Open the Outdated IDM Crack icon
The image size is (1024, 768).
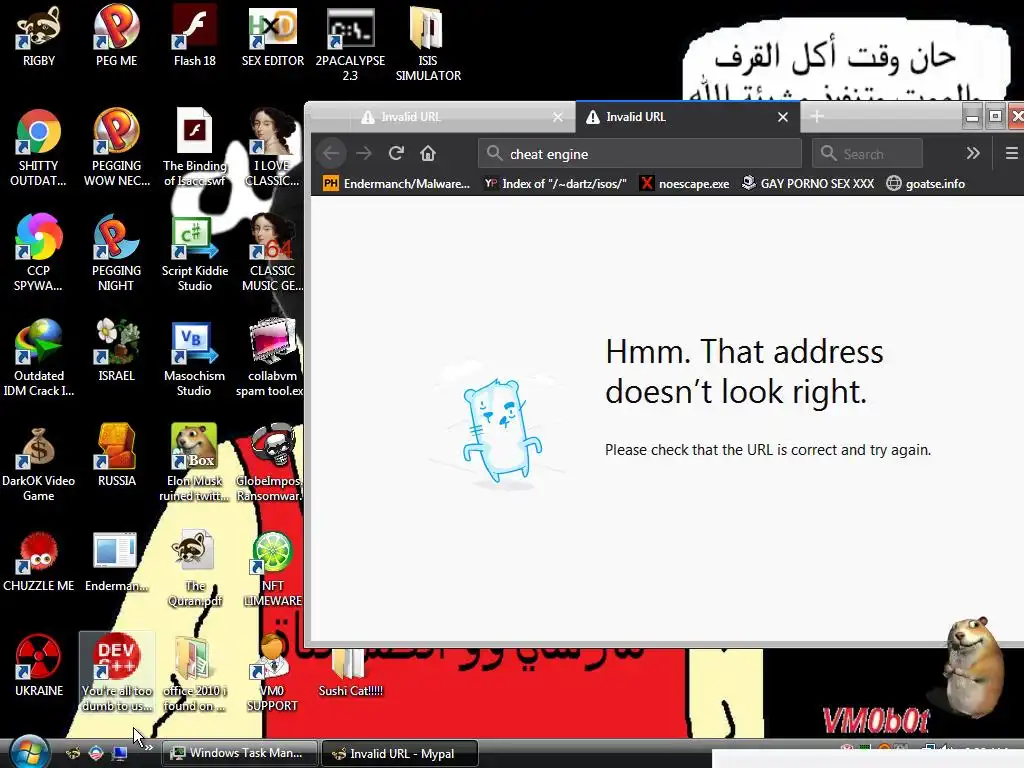coord(39,359)
